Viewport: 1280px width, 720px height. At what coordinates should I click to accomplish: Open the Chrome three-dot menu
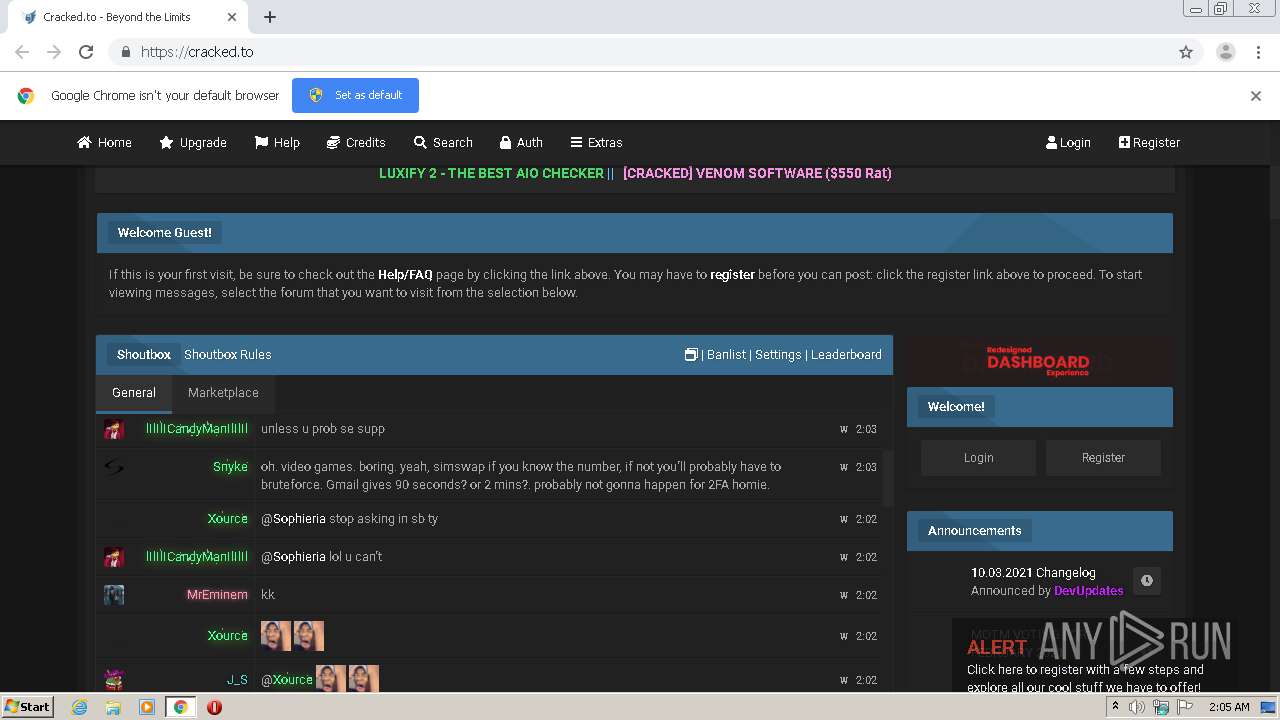(1258, 52)
